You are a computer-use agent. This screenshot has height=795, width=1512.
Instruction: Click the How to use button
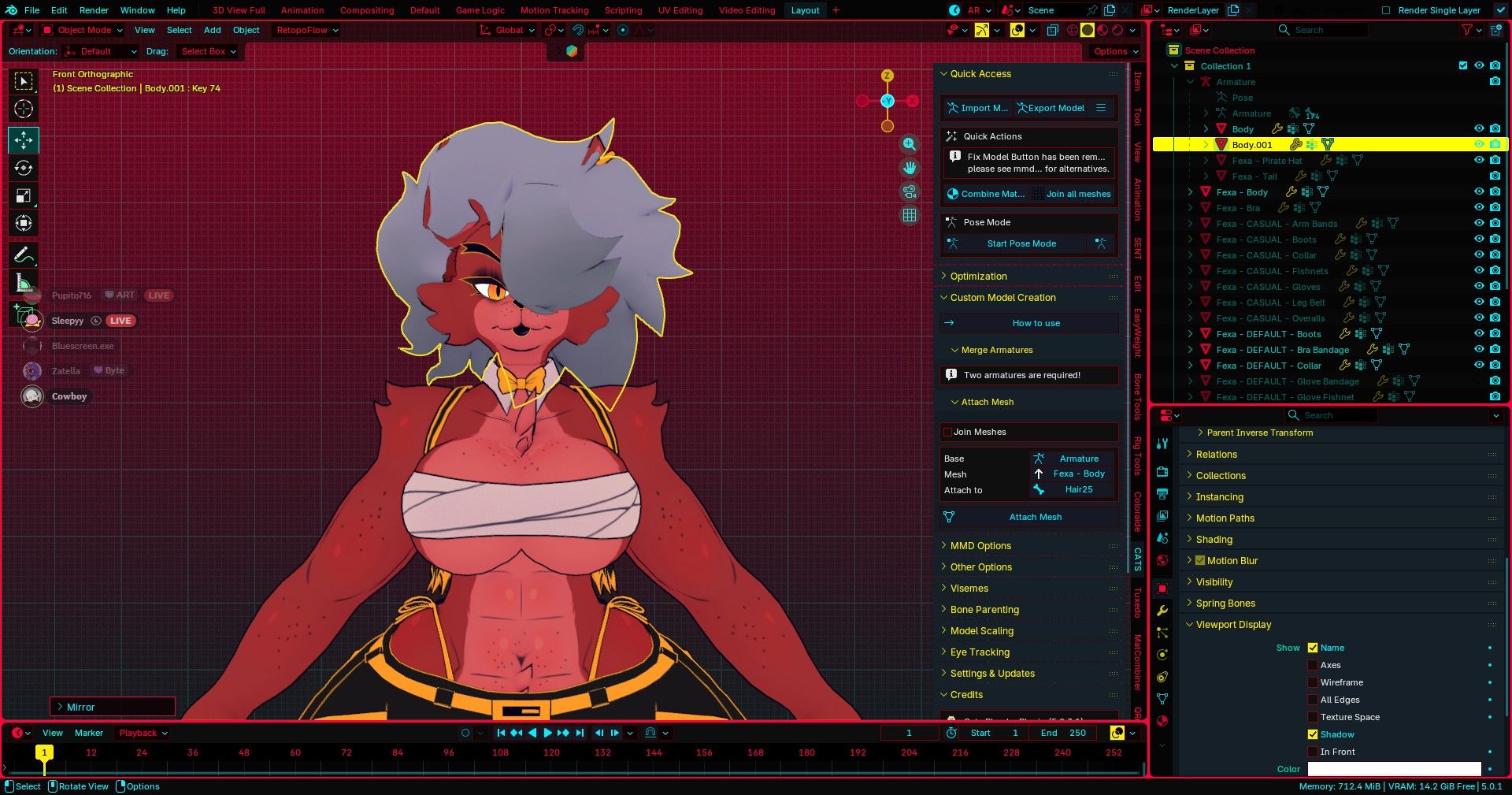coord(1029,323)
